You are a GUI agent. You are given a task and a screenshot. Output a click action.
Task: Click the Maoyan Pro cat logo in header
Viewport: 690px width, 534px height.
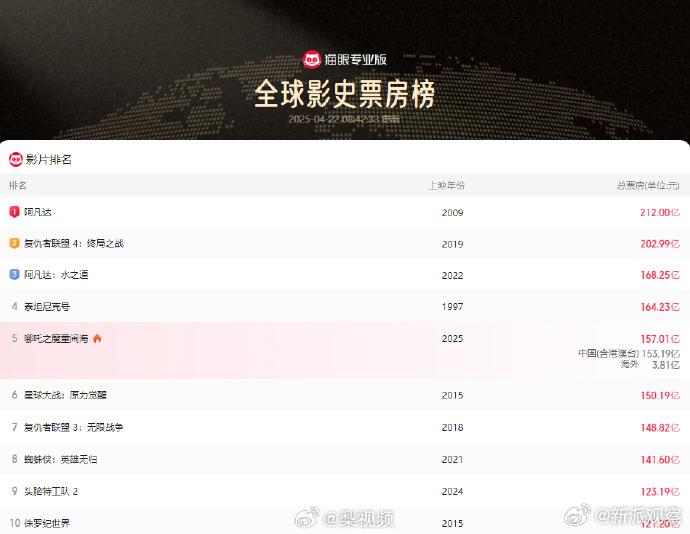pos(312,59)
